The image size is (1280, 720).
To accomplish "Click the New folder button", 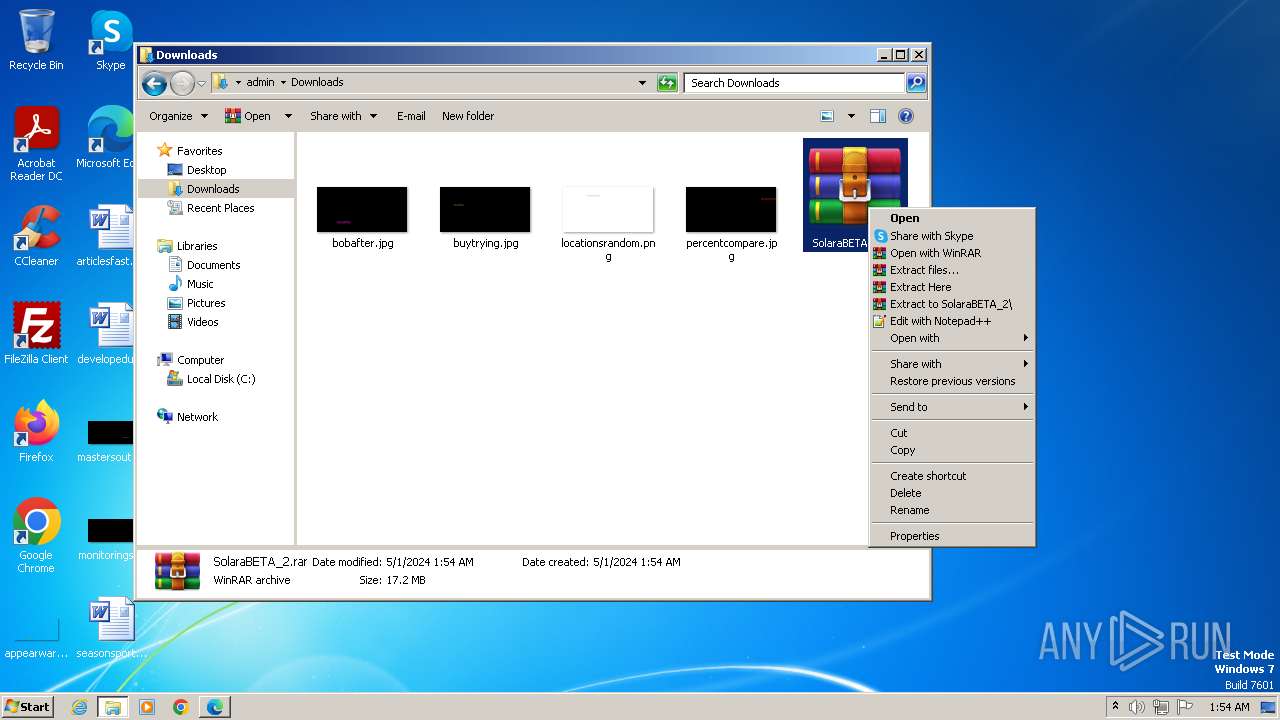I will tap(468, 116).
